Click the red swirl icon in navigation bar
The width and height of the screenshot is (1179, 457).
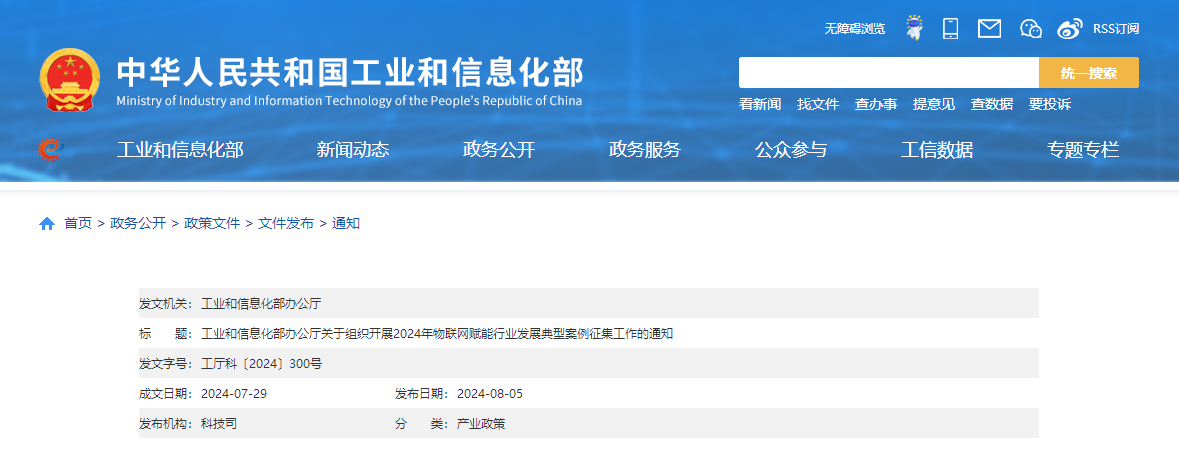(x=49, y=150)
